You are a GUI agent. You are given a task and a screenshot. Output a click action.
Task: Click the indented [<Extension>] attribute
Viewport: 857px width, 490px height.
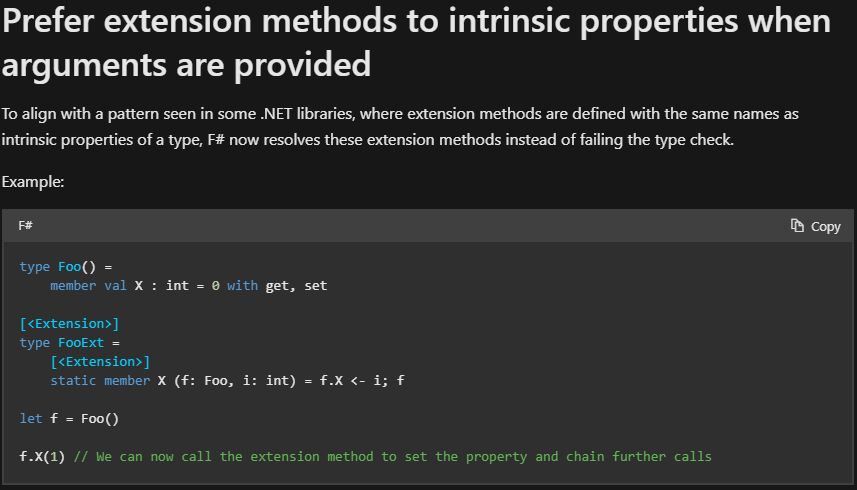click(x=100, y=362)
